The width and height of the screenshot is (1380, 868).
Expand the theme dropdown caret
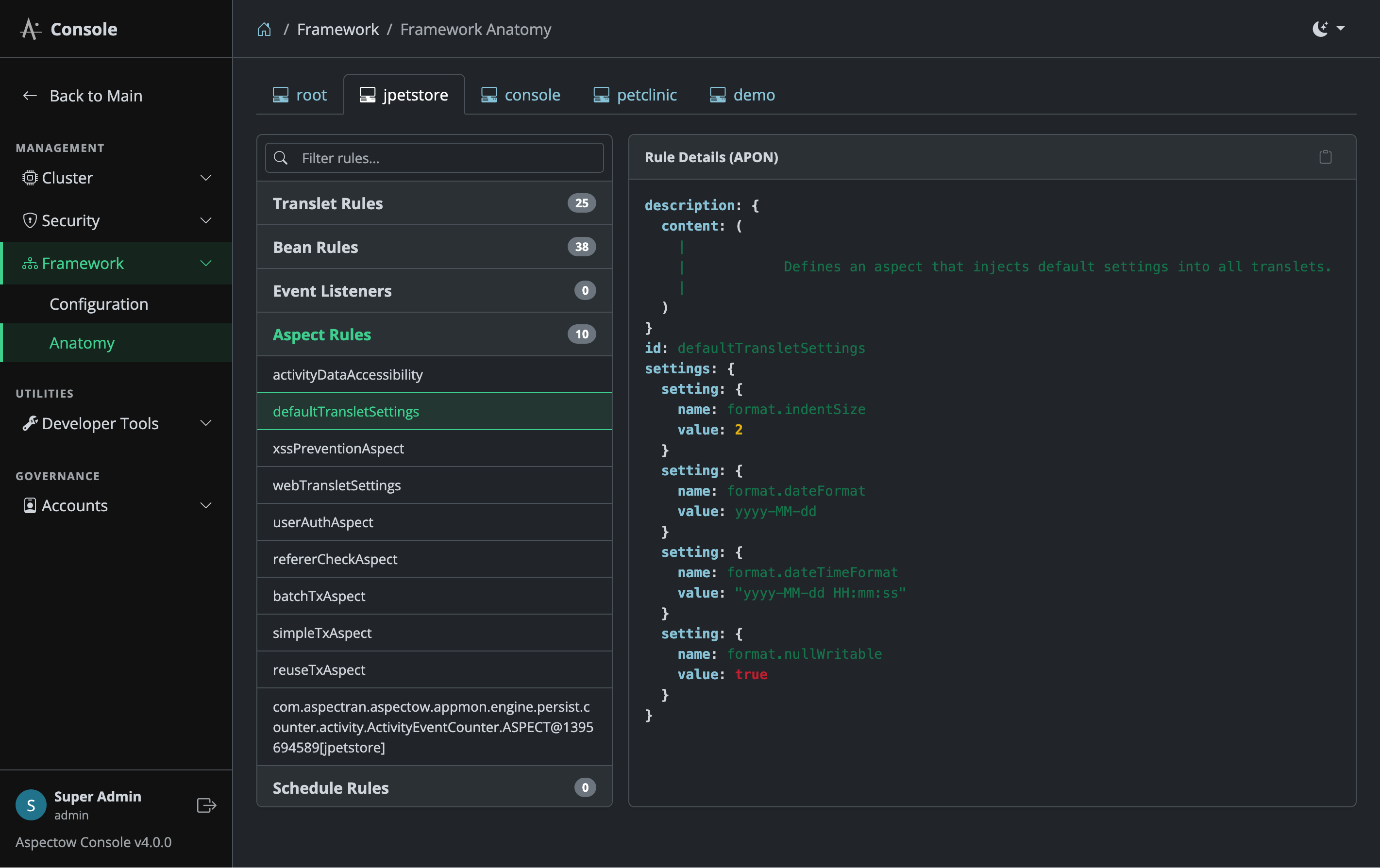[x=1341, y=28]
